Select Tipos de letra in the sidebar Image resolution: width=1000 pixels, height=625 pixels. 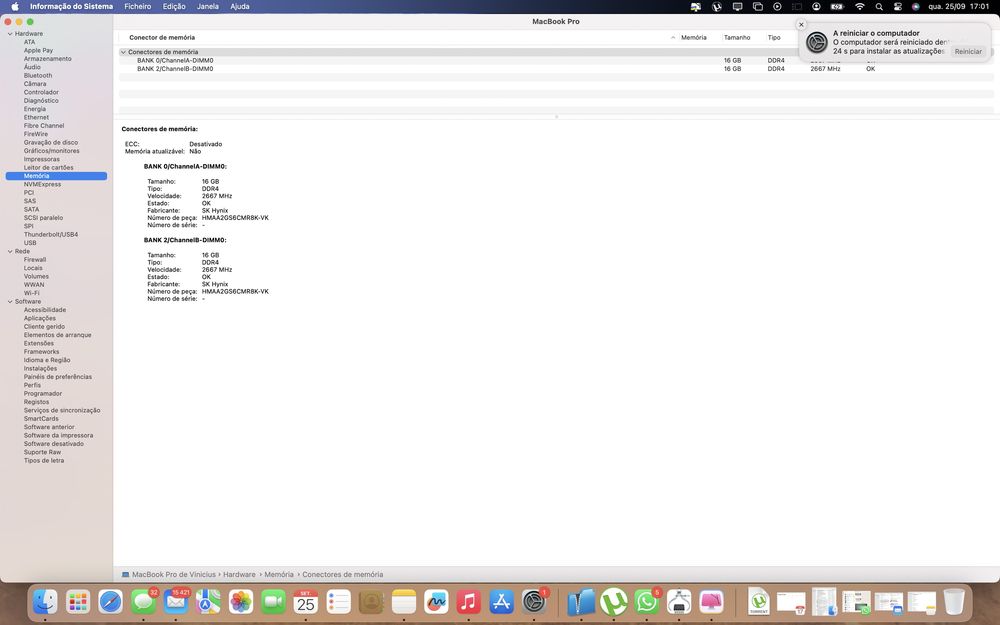point(44,460)
